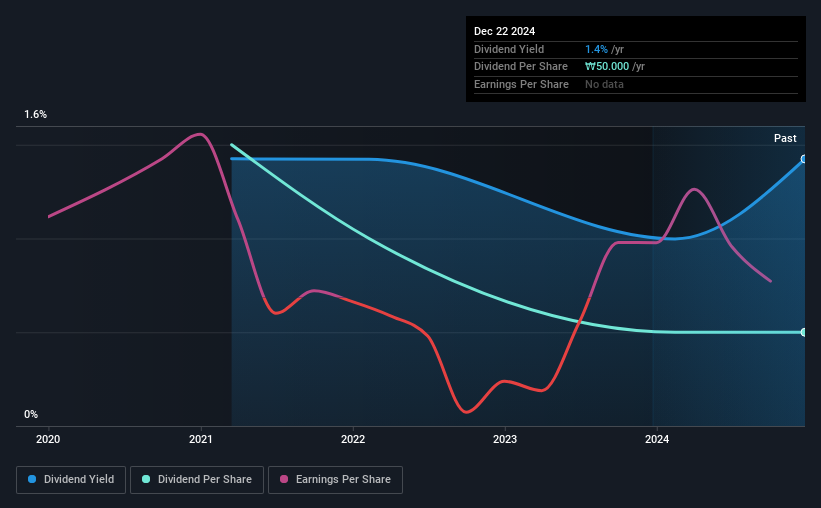Viewport: 821px width, 508px height.
Task: Select the teal dividend per share endpoint marker
Action: coord(804,332)
